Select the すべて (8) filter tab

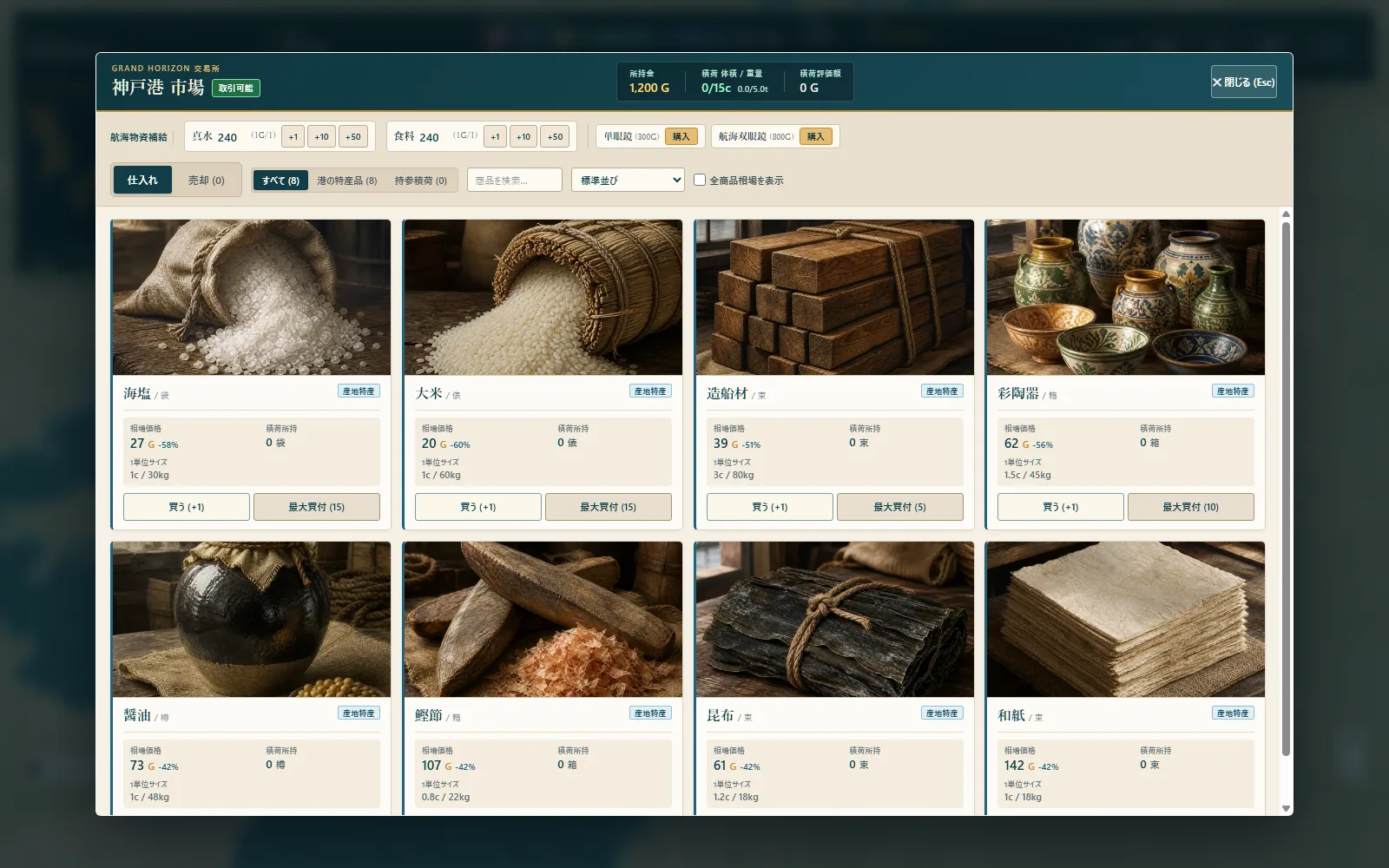coord(280,181)
